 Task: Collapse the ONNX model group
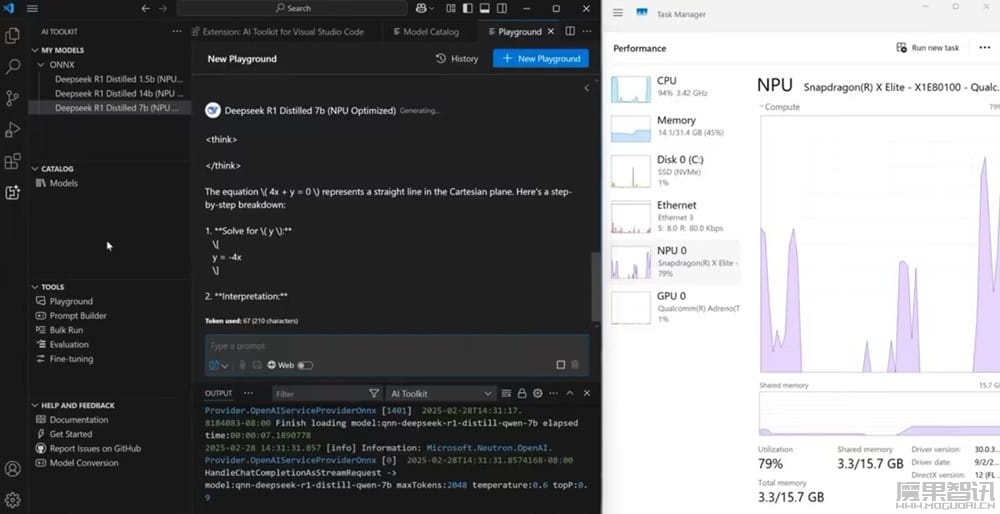coord(61,64)
